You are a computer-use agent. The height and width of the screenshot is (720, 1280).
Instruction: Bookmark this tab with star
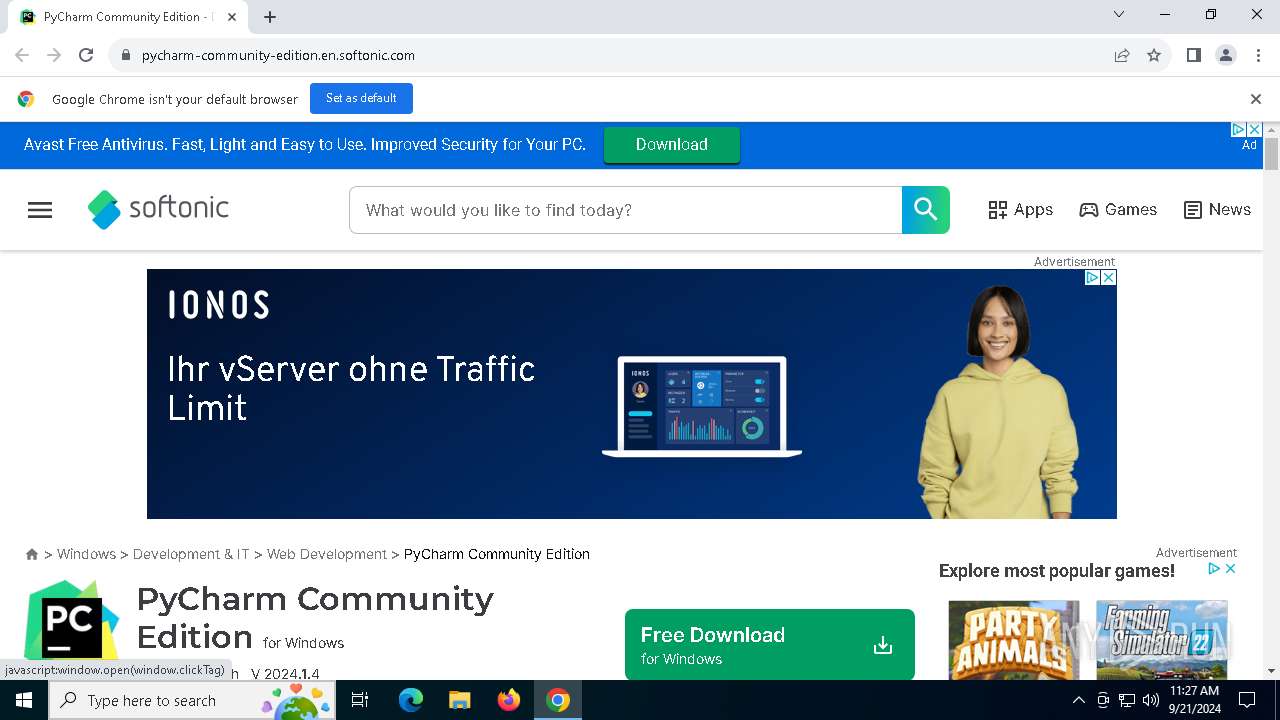pyautogui.click(x=1154, y=55)
